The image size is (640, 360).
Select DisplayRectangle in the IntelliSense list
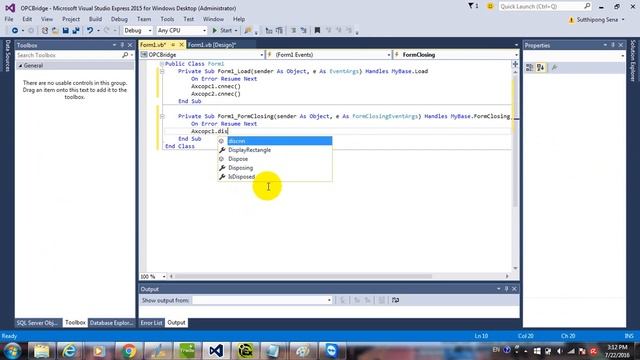click(275, 150)
